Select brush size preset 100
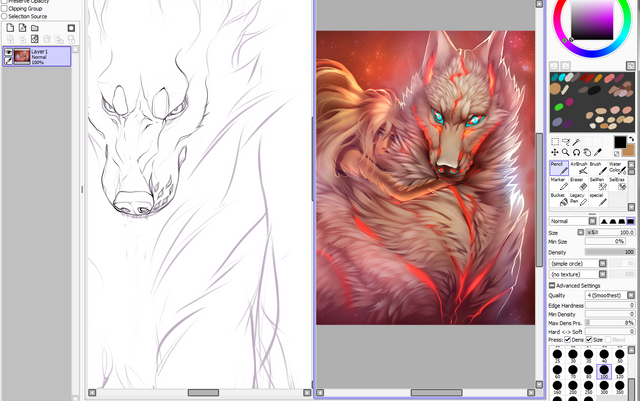Image resolution: width=640 pixels, height=401 pixels. click(x=604, y=371)
